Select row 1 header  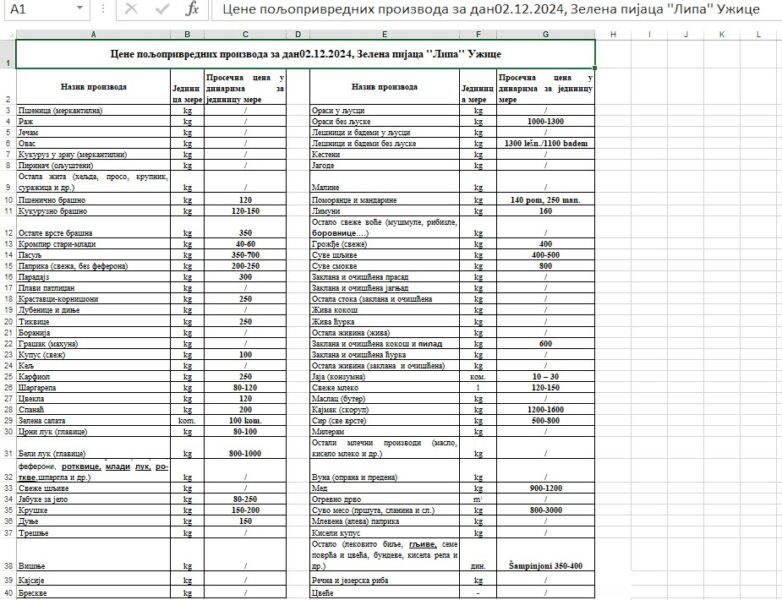[x=8, y=54]
